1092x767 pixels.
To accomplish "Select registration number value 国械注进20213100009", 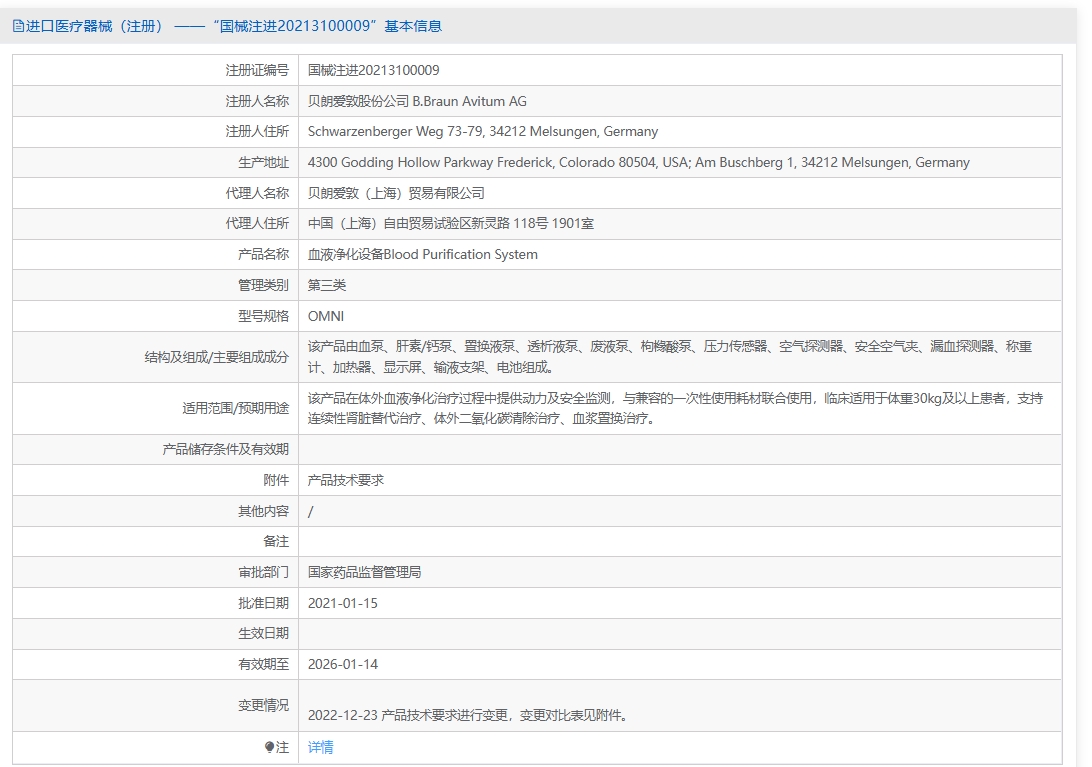I will [x=373, y=70].
